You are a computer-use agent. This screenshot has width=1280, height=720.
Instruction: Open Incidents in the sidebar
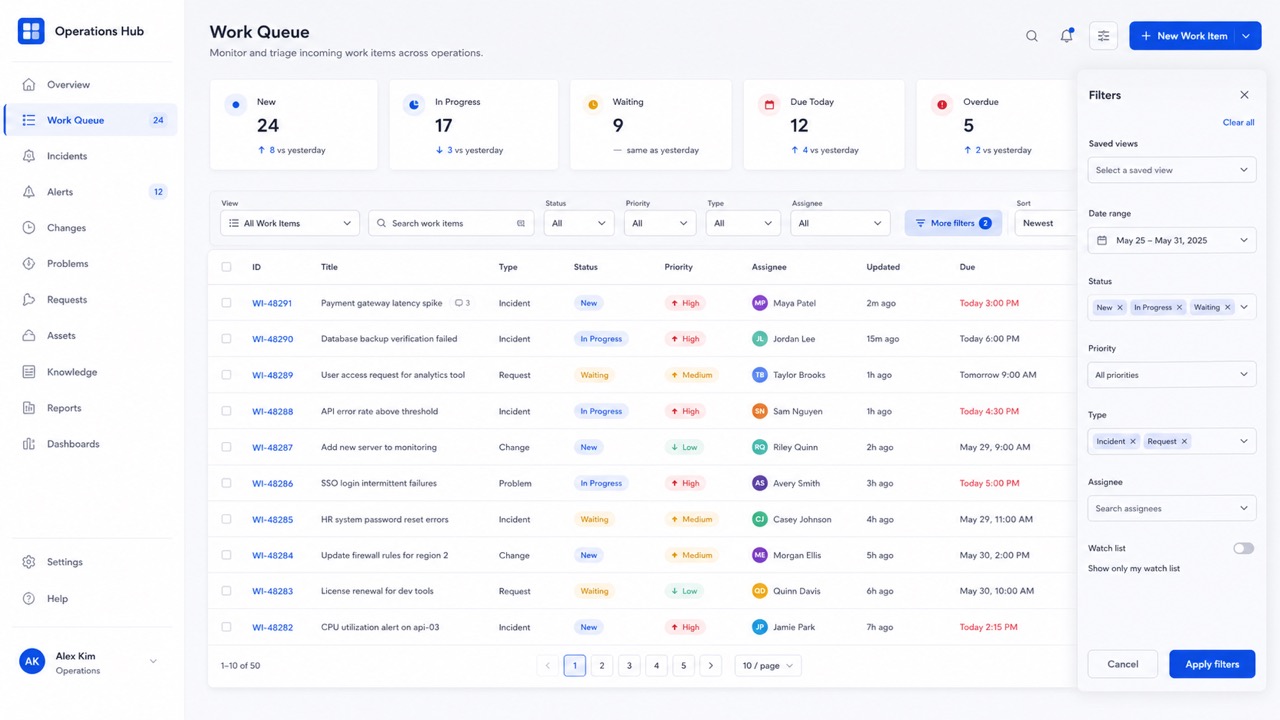[x=91, y=156]
